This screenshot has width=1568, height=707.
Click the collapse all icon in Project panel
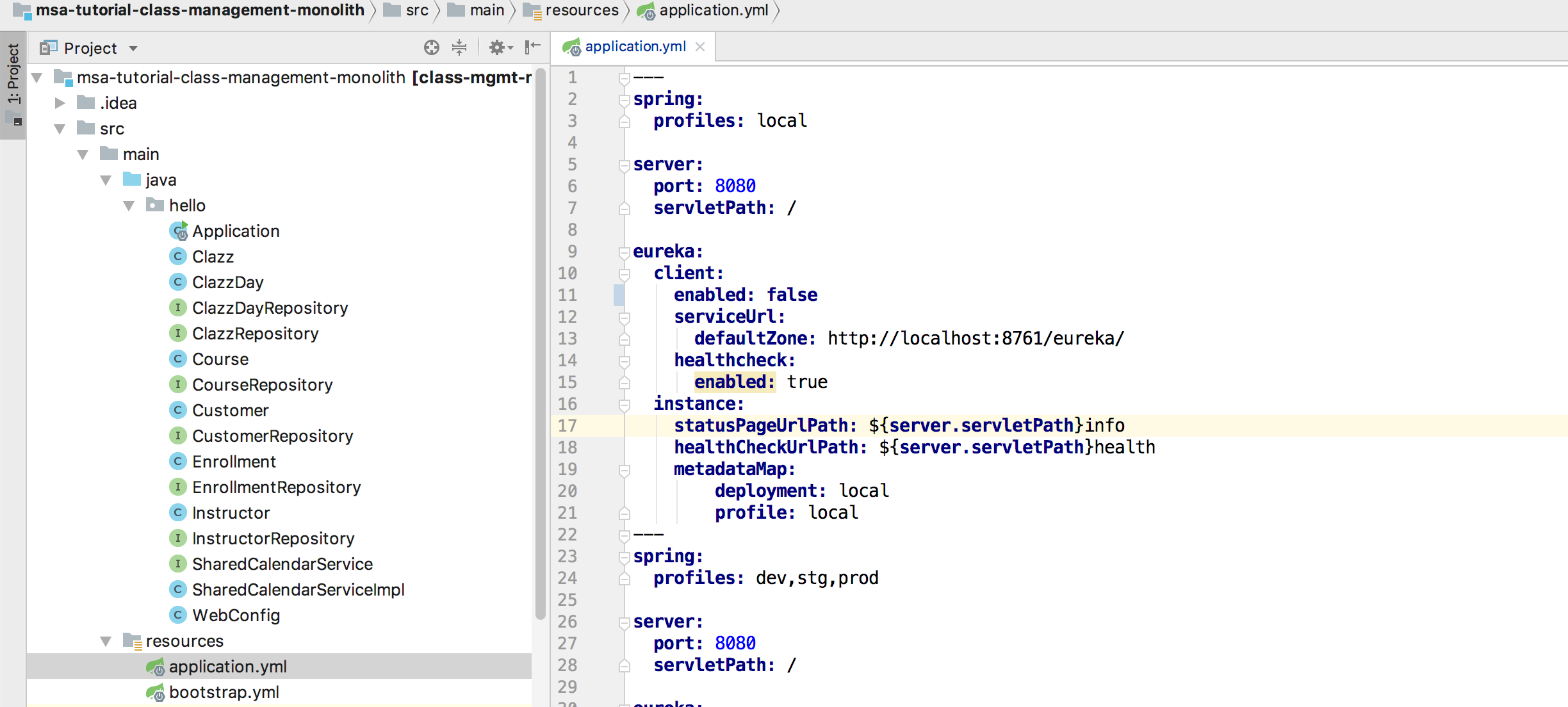pyautogui.click(x=459, y=47)
